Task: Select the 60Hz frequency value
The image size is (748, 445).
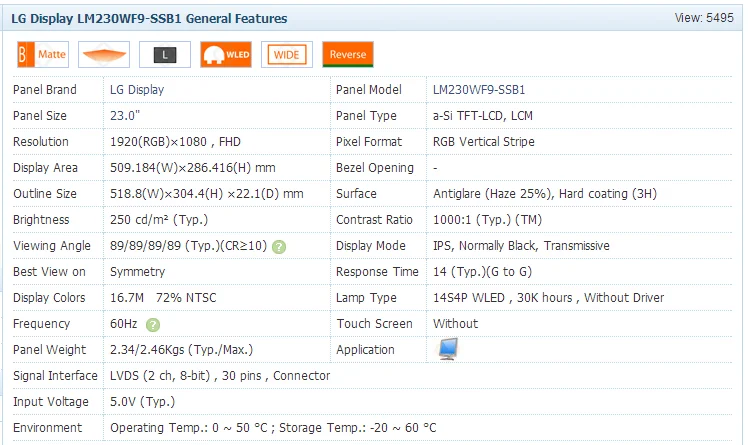Action: 124,324
